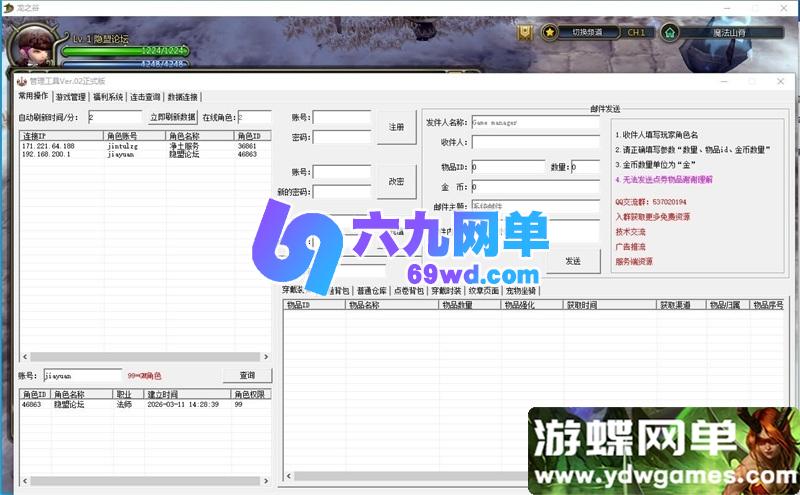Click the character list scrollbar left arrow
The width and height of the screenshot is (800, 495).
point(25,481)
